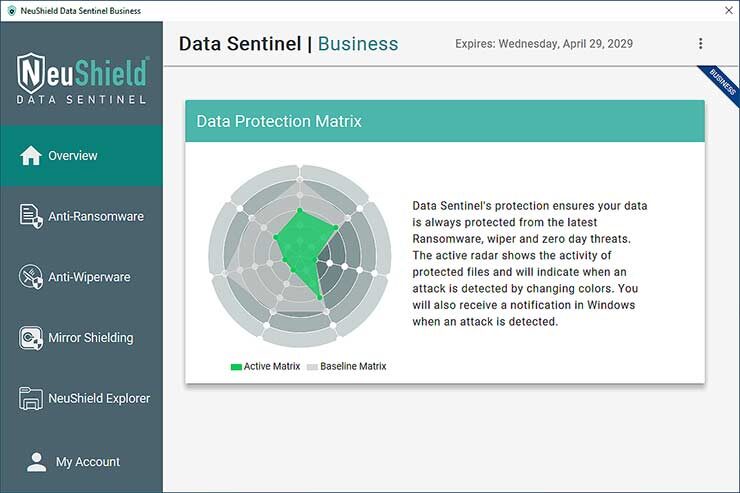Click the Anti-Wiperware shield icon

click(31, 277)
